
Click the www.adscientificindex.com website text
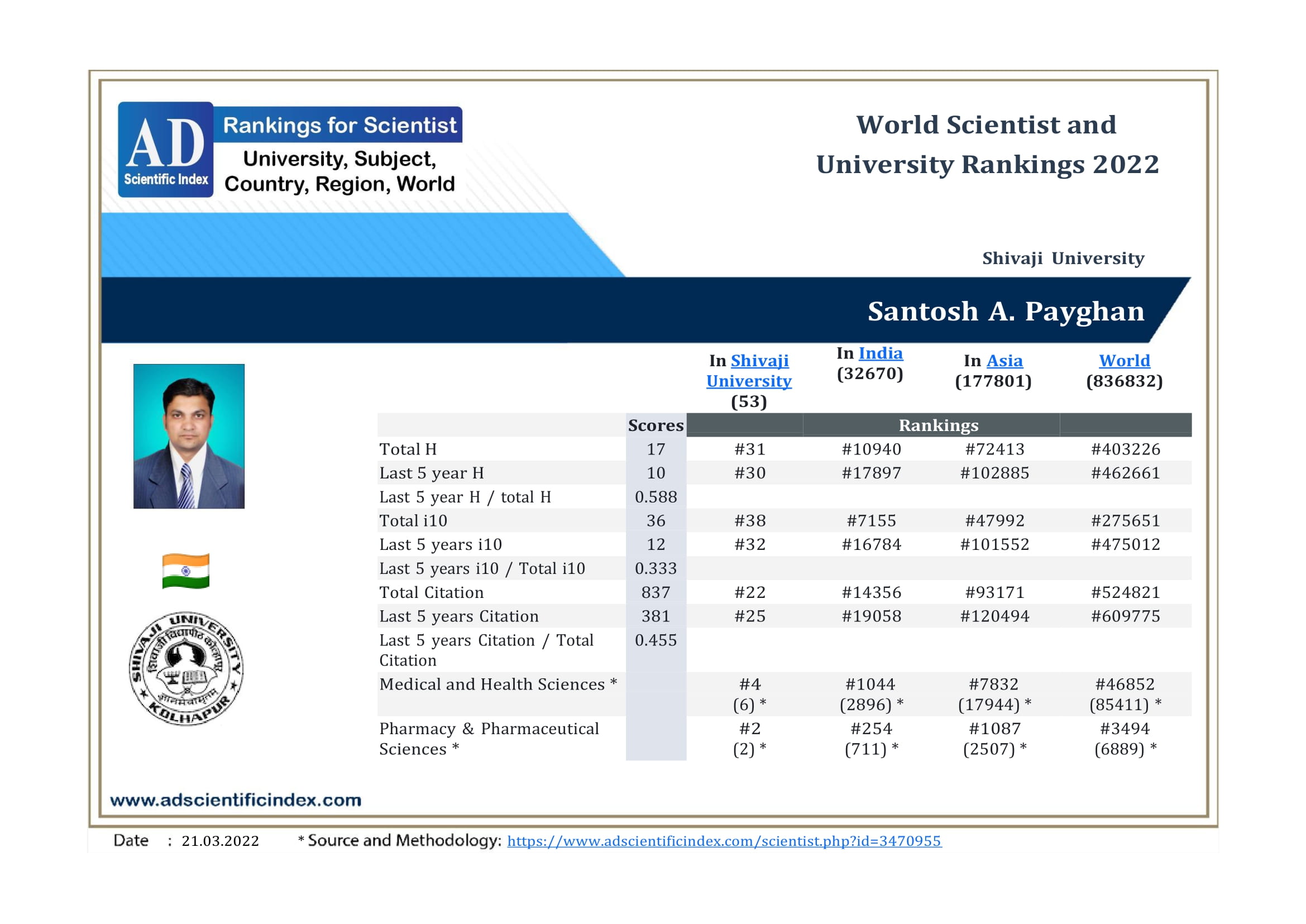pos(236,800)
